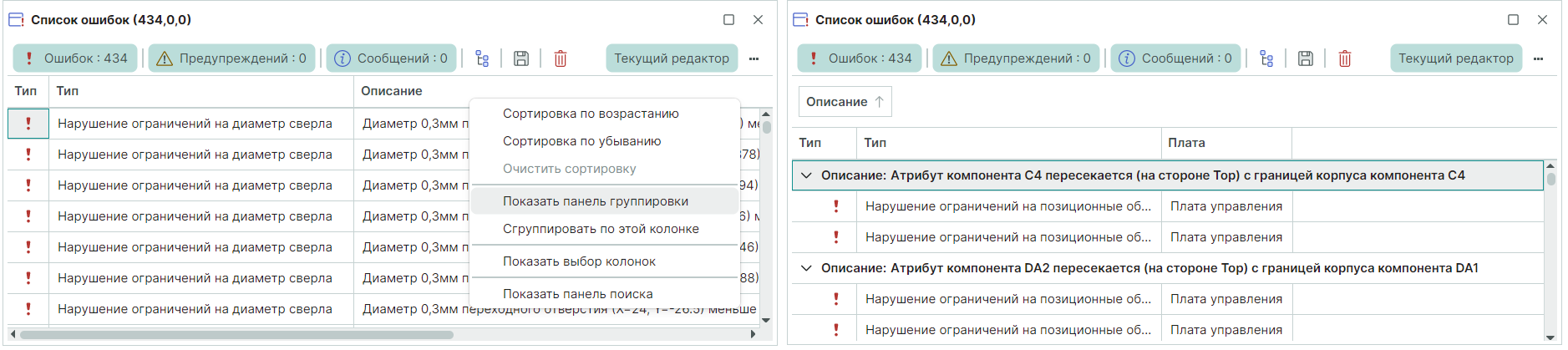Maximize the right error list window

pyautogui.click(x=1513, y=19)
